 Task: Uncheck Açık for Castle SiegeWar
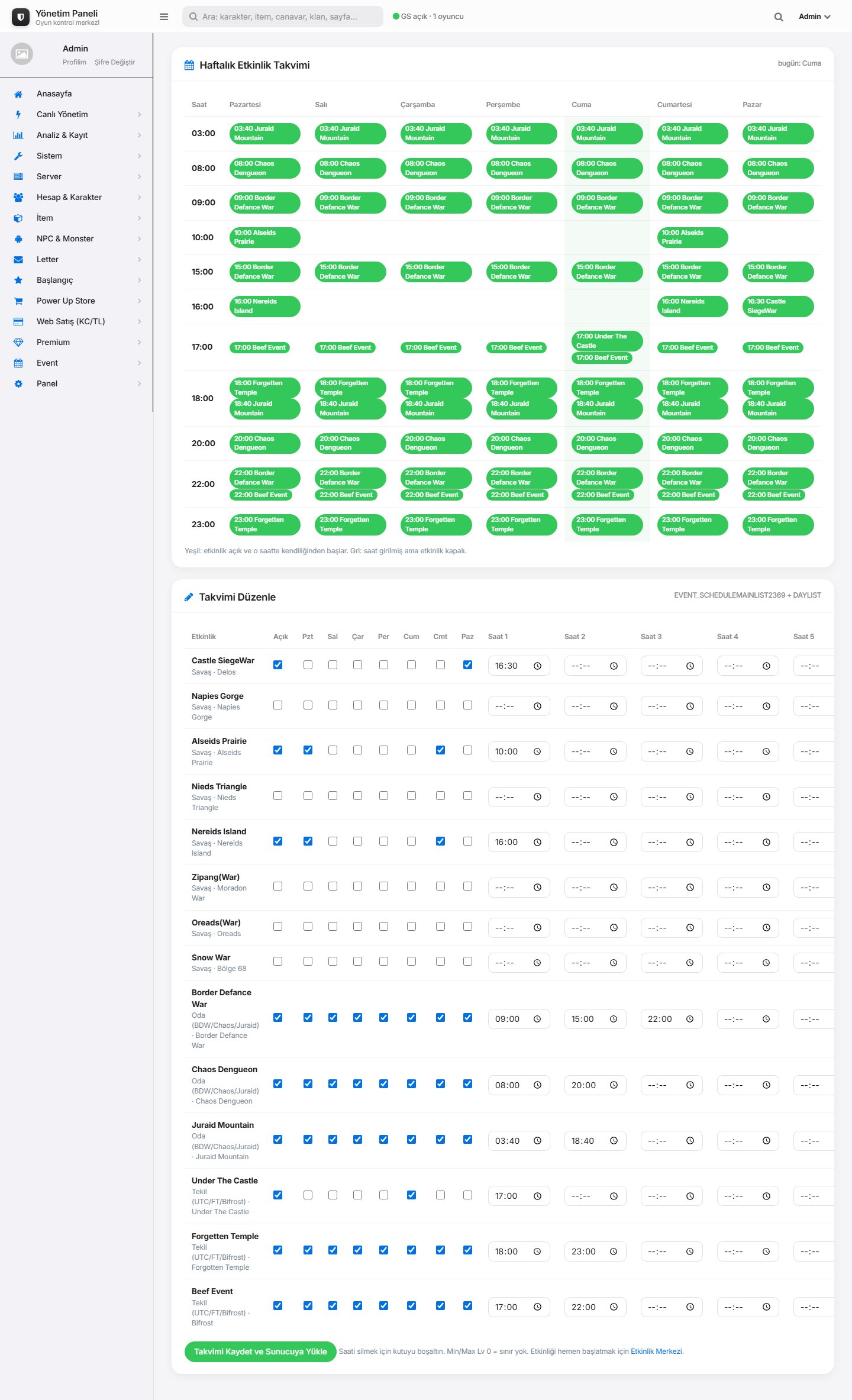[x=277, y=665]
